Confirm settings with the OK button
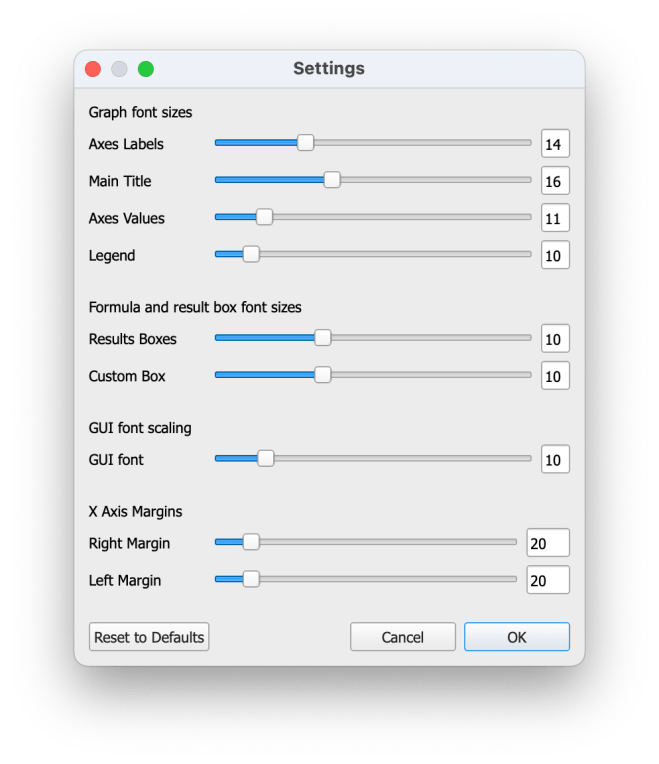Screen dimensions: 659x764 coord(516,637)
